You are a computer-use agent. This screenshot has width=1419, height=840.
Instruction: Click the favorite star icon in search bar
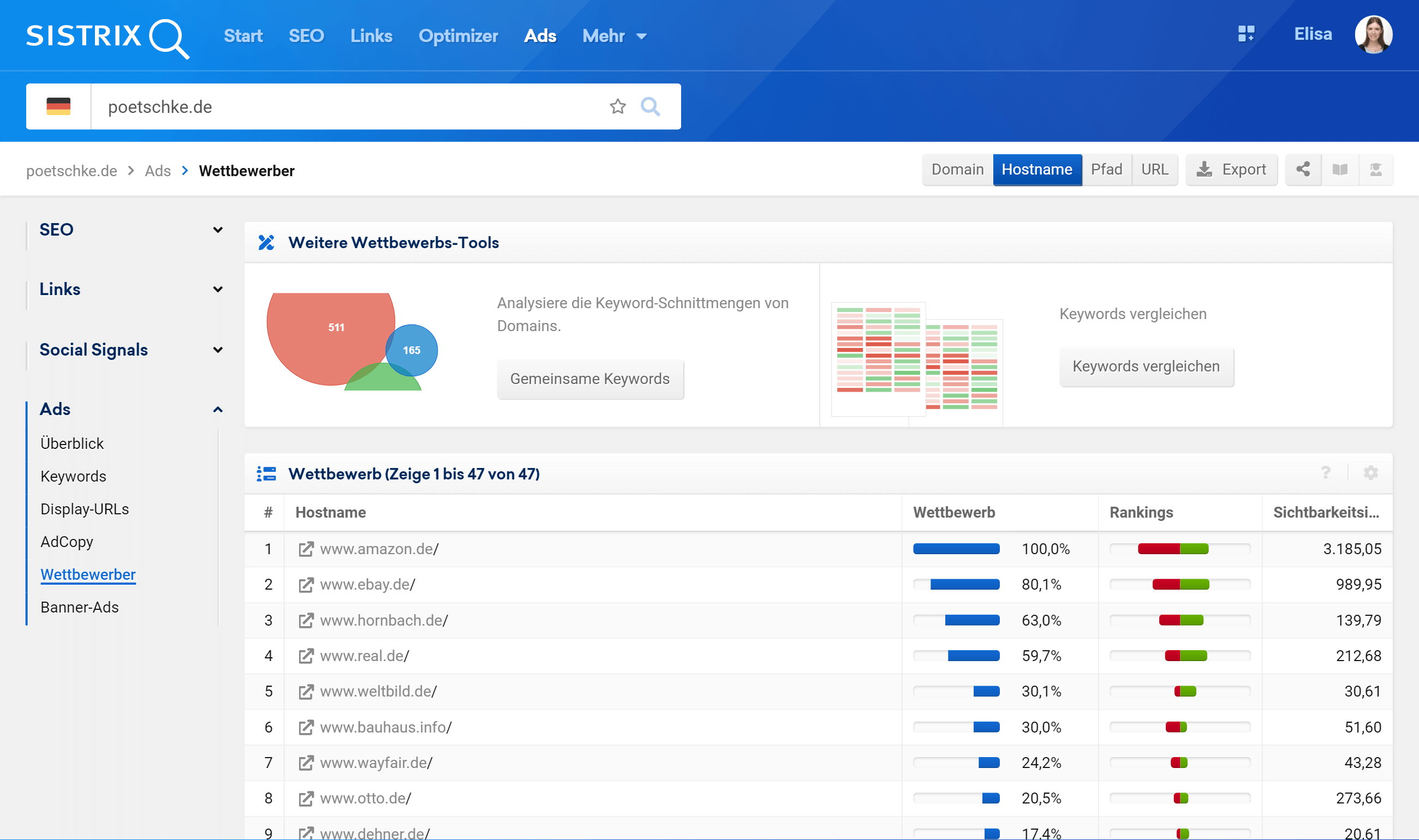click(617, 106)
